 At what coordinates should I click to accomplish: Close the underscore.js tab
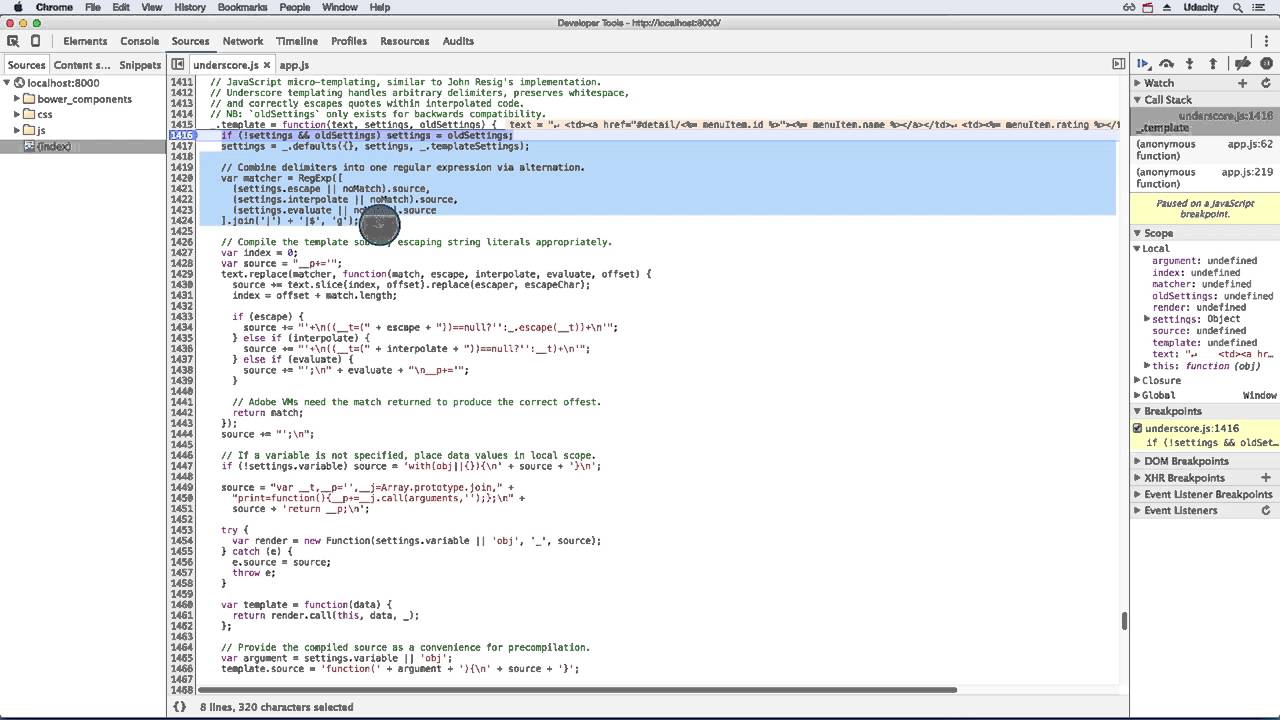(267, 65)
